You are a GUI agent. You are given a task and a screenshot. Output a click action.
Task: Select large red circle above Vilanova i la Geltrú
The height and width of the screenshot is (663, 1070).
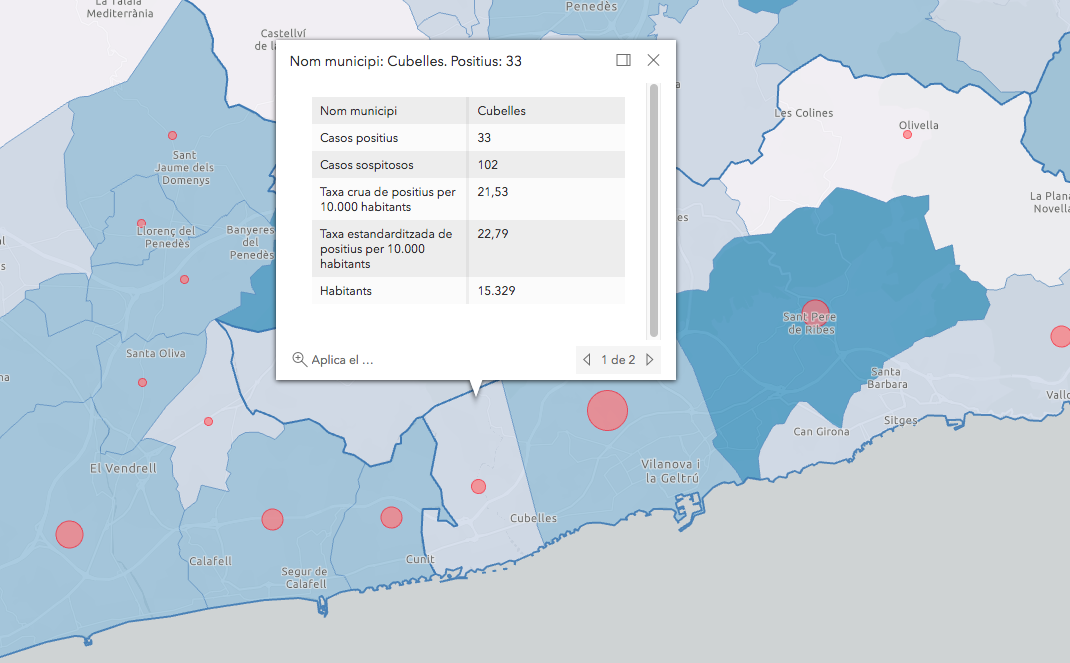click(607, 411)
